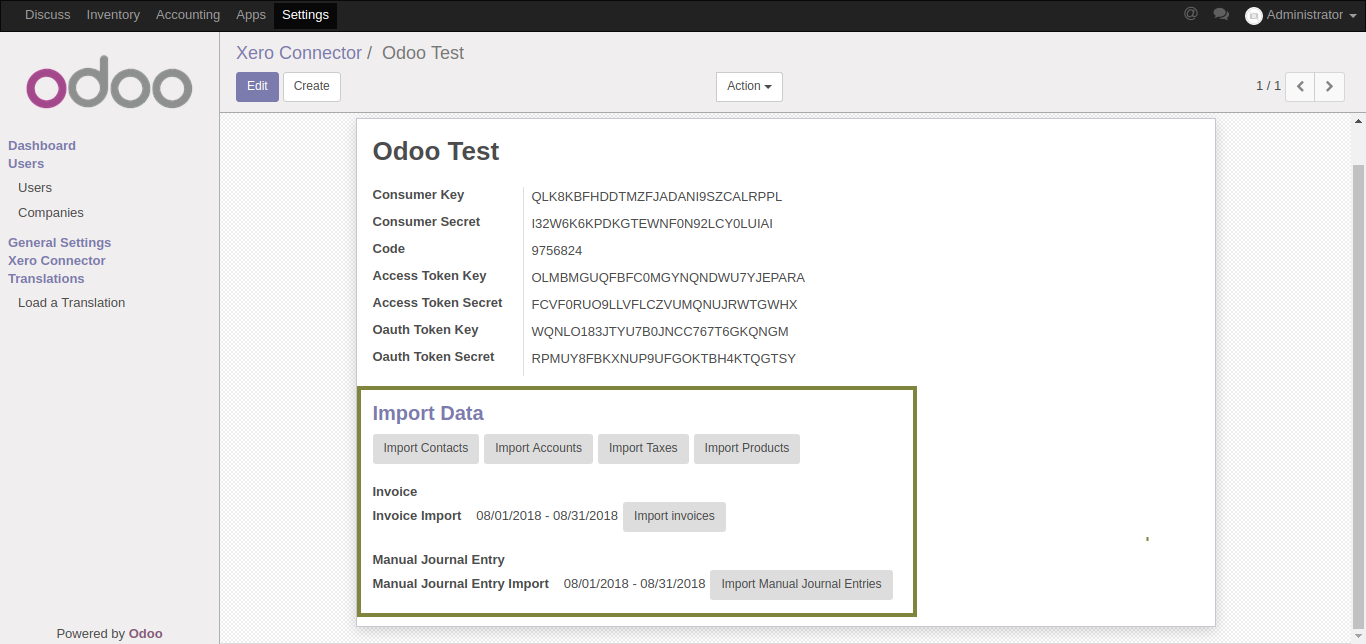Open the conversations chat icon
1366x644 pixels.
coord(1221,14)
